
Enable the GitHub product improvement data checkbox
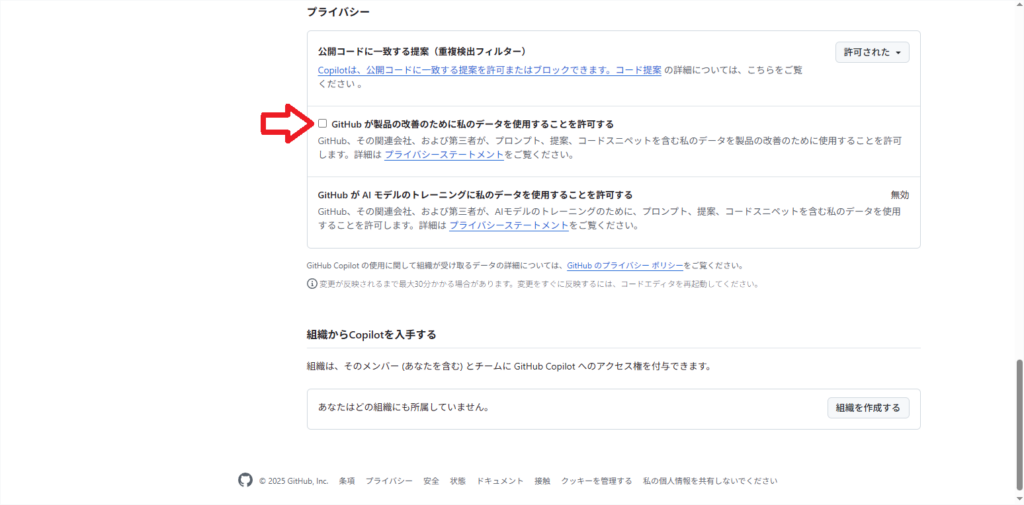point(323,123)
